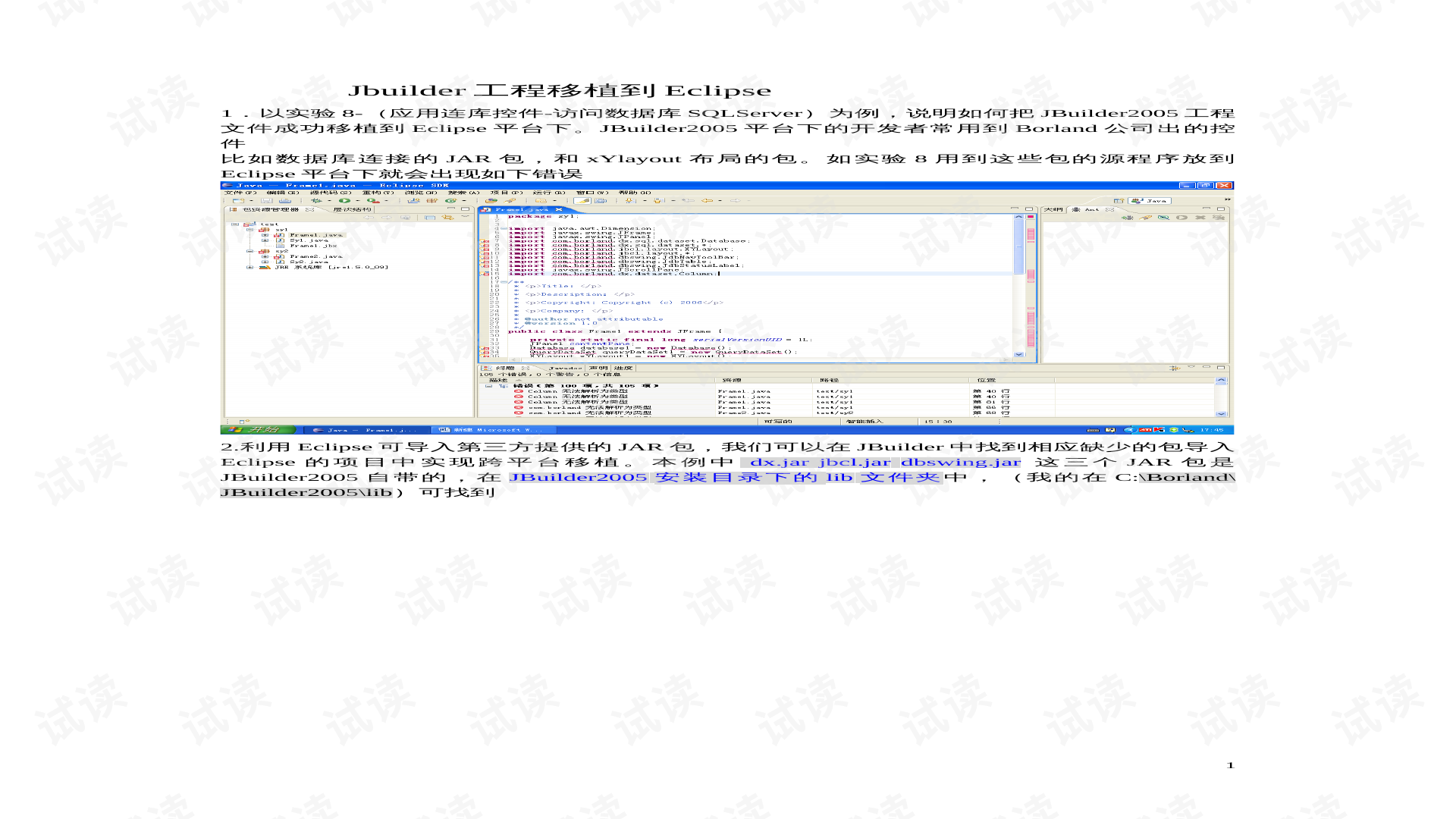
Task: Expand the Sy2.java tree node
Action: pyautogui.click(x=265, y=262)
